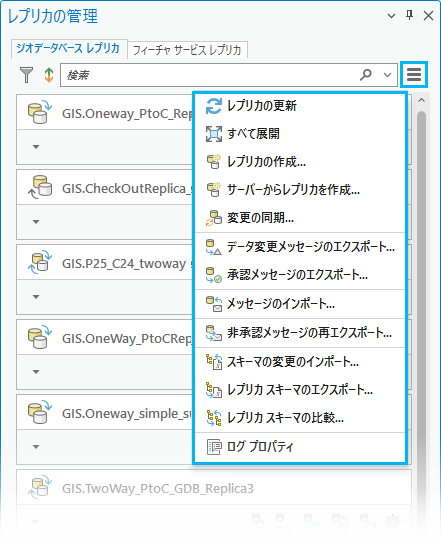Switch to フィーチャ サービス レプリカ tab
The image size is (441, 546).
(x=187, y=50)
